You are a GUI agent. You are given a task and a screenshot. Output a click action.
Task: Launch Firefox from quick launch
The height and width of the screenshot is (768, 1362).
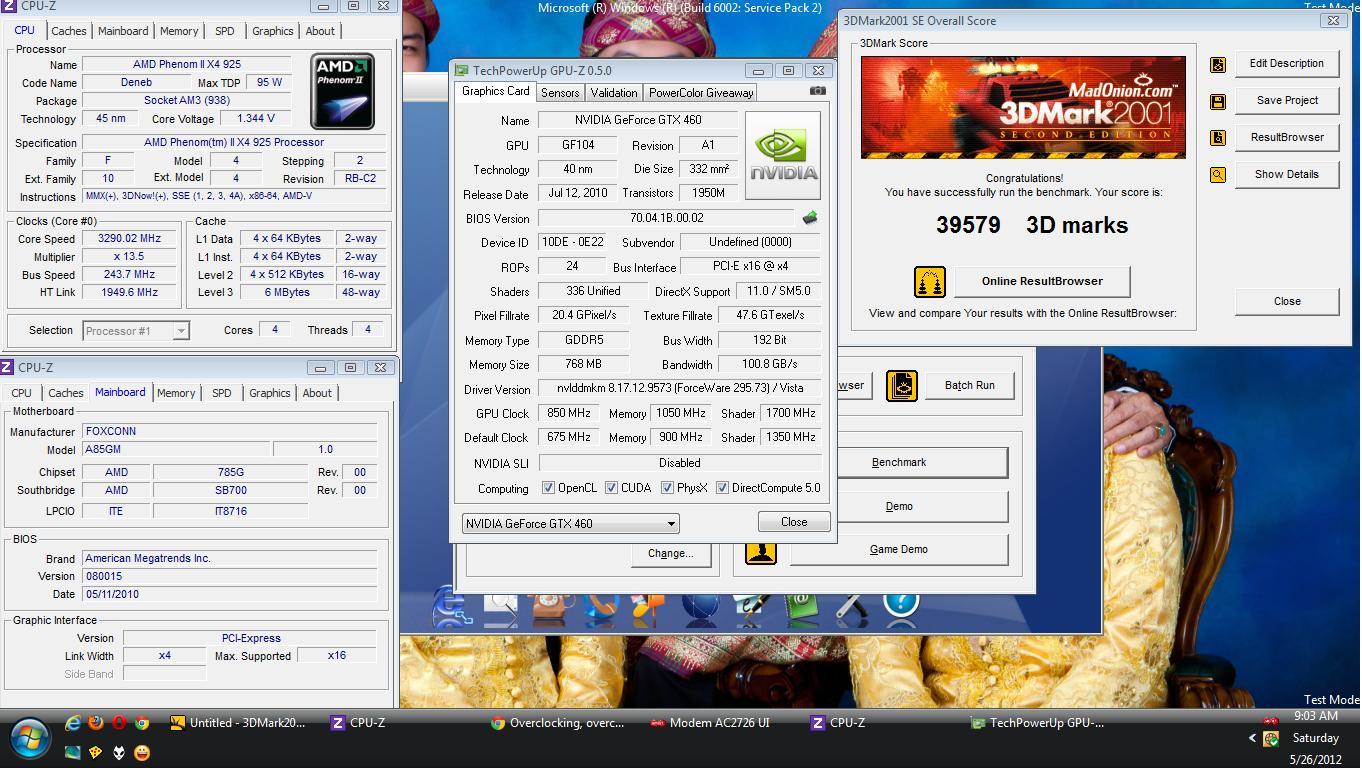(x=96, y=723)
